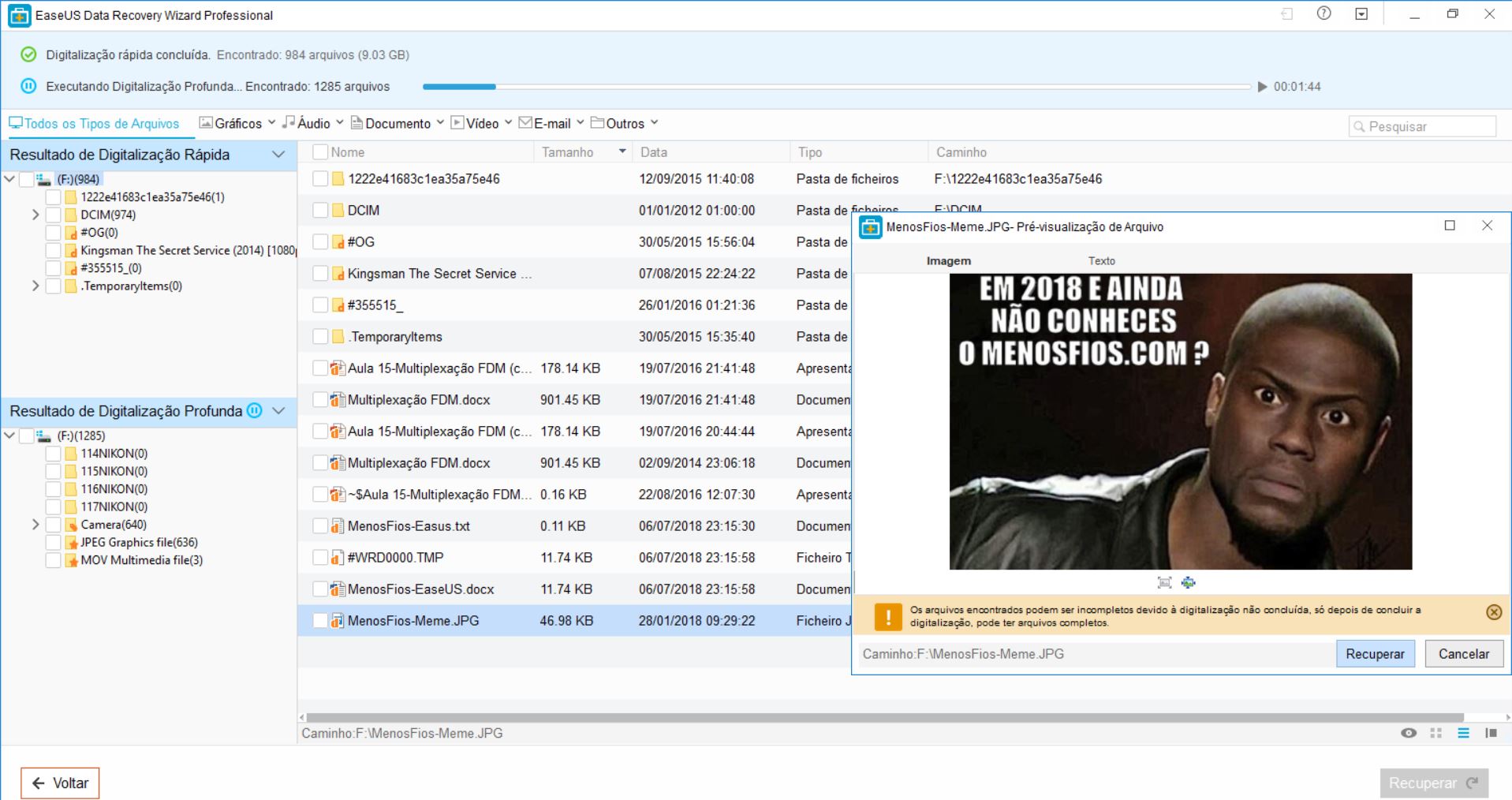Screen dimensions: 1512x800
Task: Tick the Camera(640) checkbox in tree
Action: pyautogui.click(x=53, y=525)
